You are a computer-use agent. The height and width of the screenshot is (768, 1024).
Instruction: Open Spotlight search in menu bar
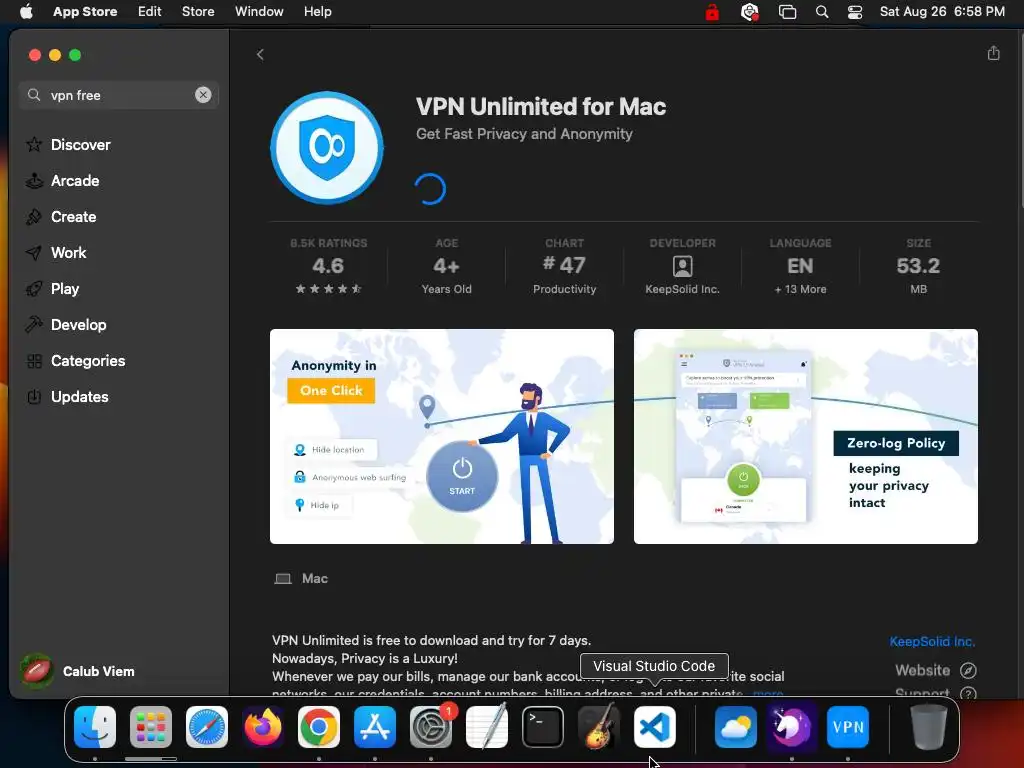[x=822, y=12]
